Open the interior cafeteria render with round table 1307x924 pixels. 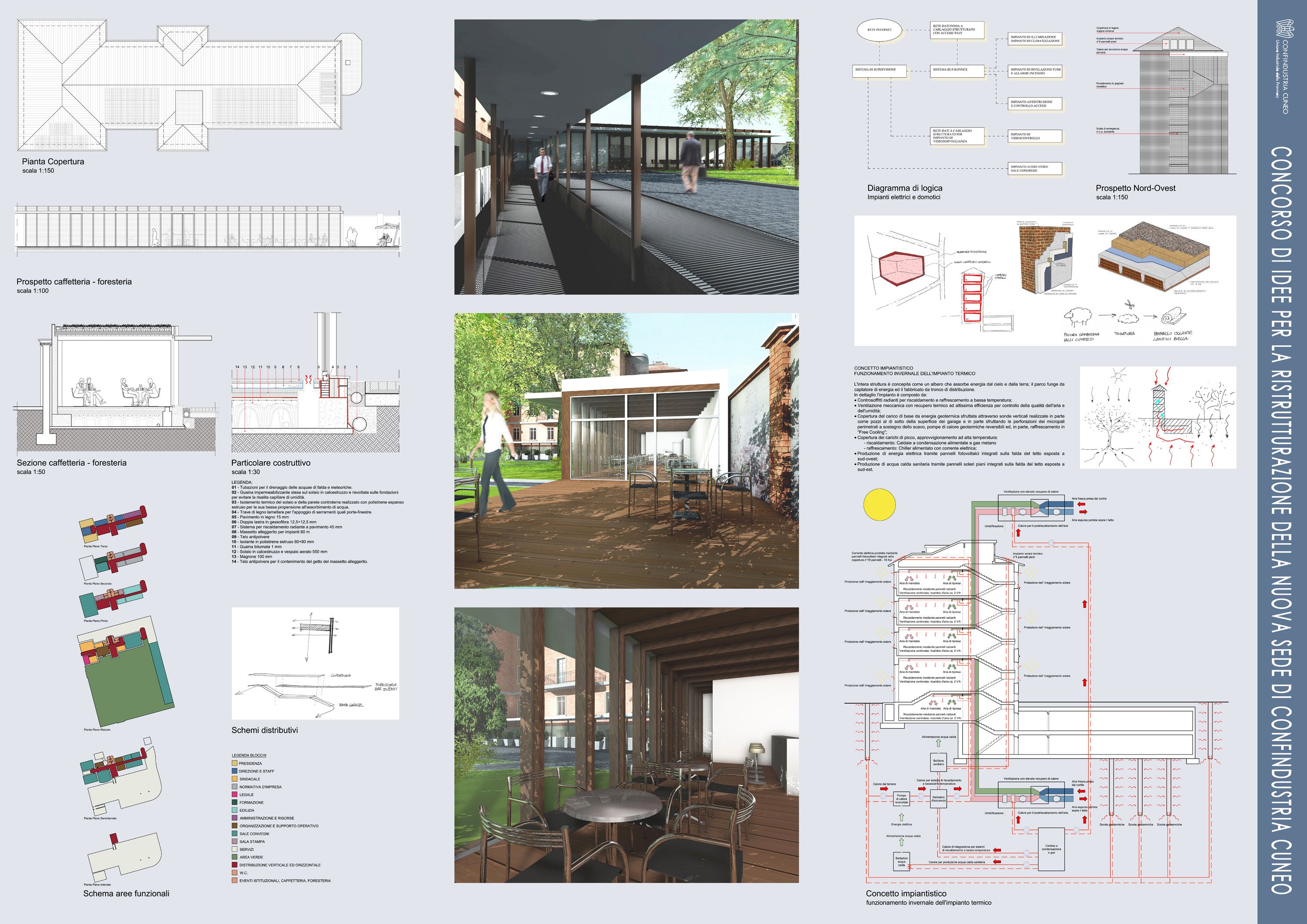click(626, 745)
